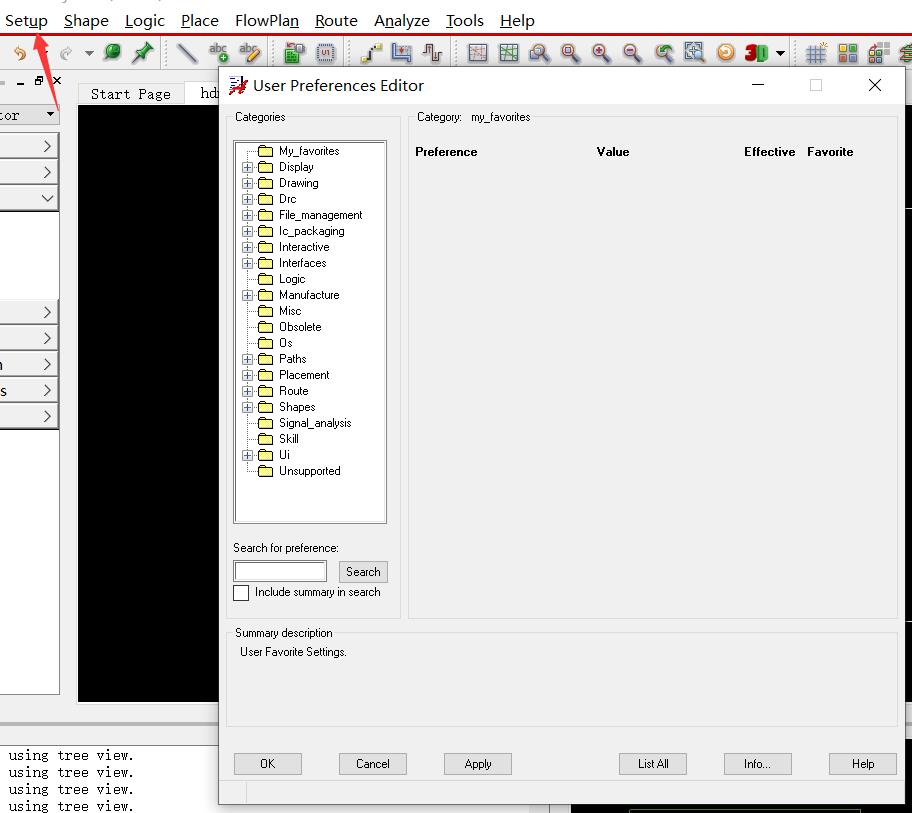
Task: Click the Cancel button in the dialog
Action: pos(373,764)
